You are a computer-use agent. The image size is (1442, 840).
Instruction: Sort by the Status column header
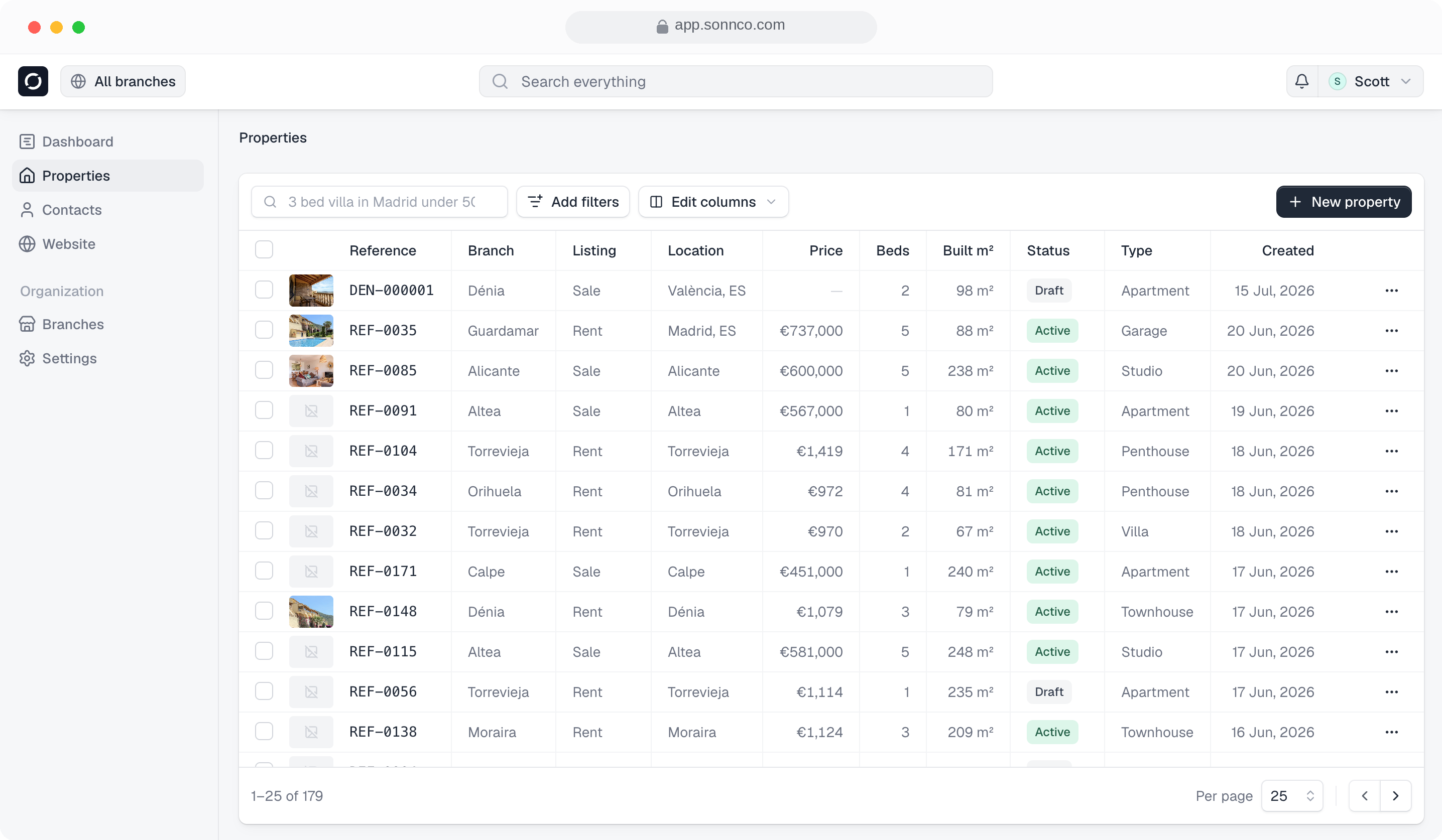[x=1048, y=250]
